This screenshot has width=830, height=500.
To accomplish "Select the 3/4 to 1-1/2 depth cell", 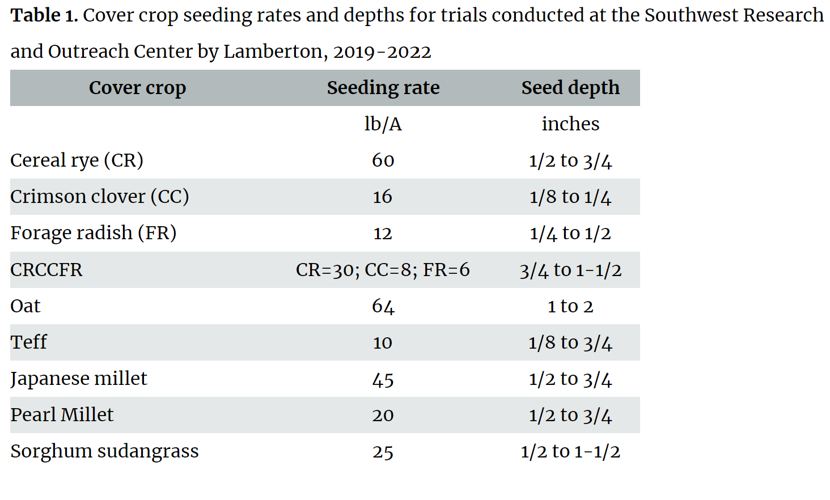I will (x=570, y=270).
